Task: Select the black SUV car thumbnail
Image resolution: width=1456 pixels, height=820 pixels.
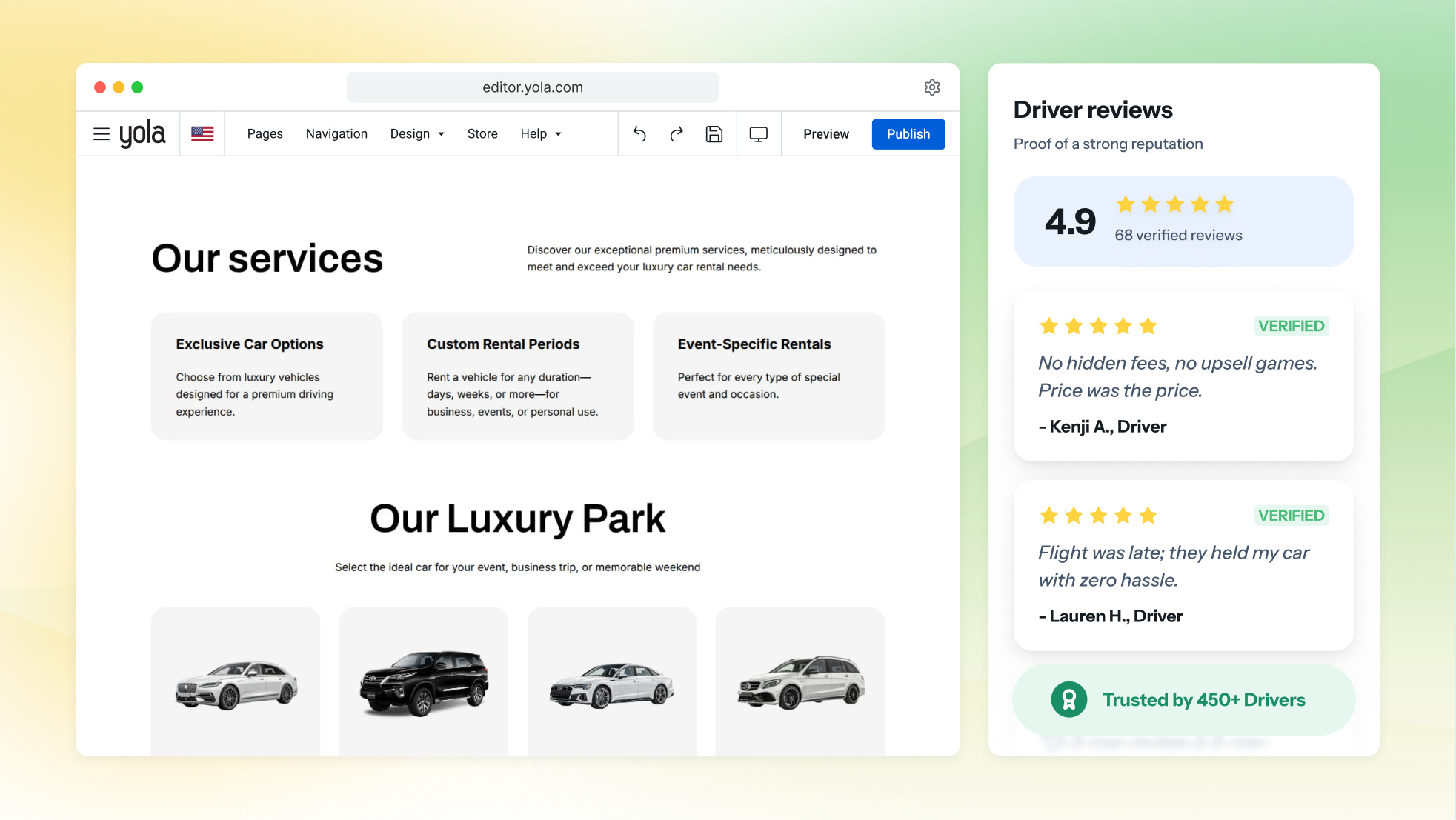Action: [424, 681]
